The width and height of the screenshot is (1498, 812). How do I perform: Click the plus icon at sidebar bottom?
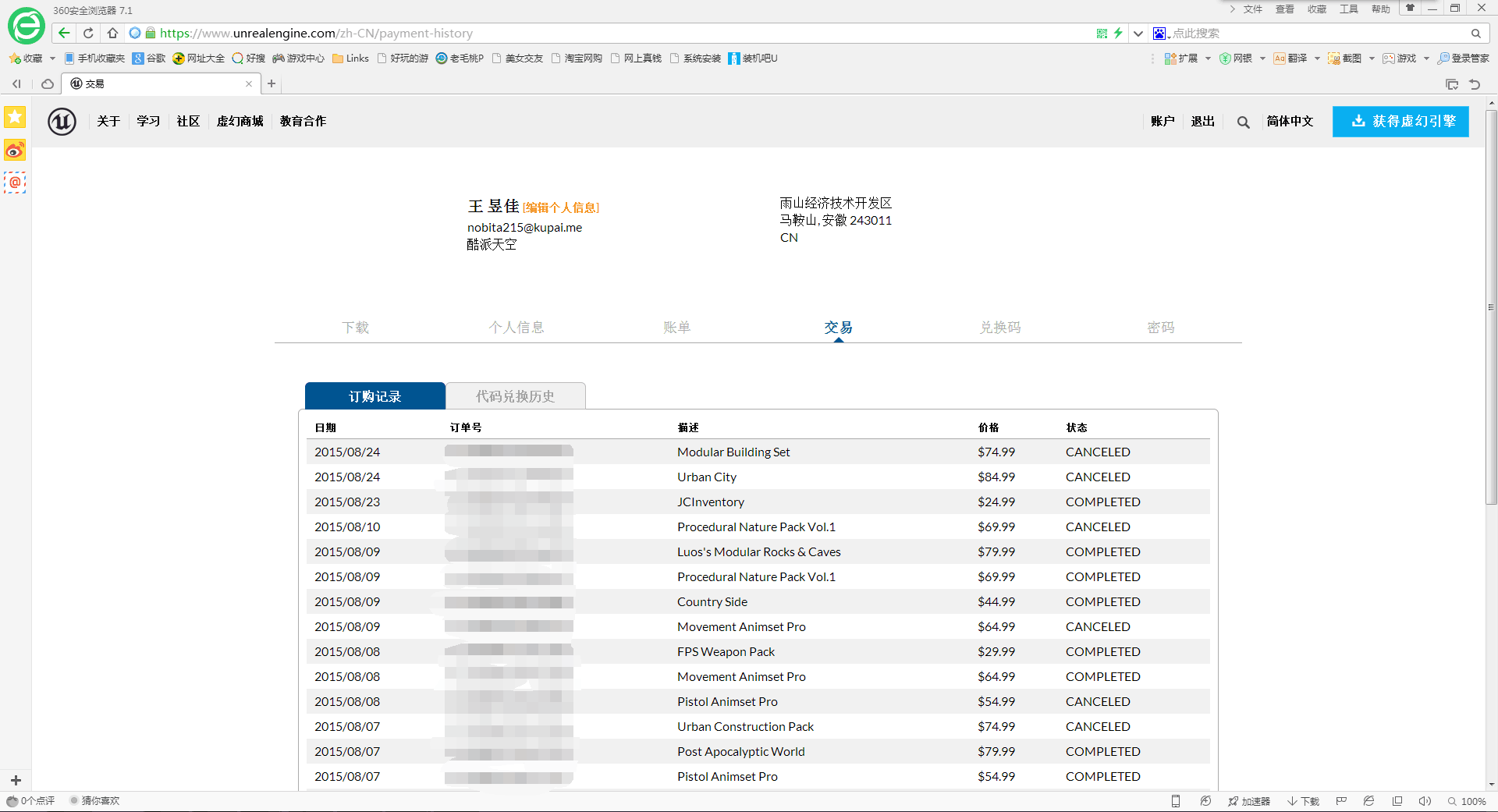point(16,780)
